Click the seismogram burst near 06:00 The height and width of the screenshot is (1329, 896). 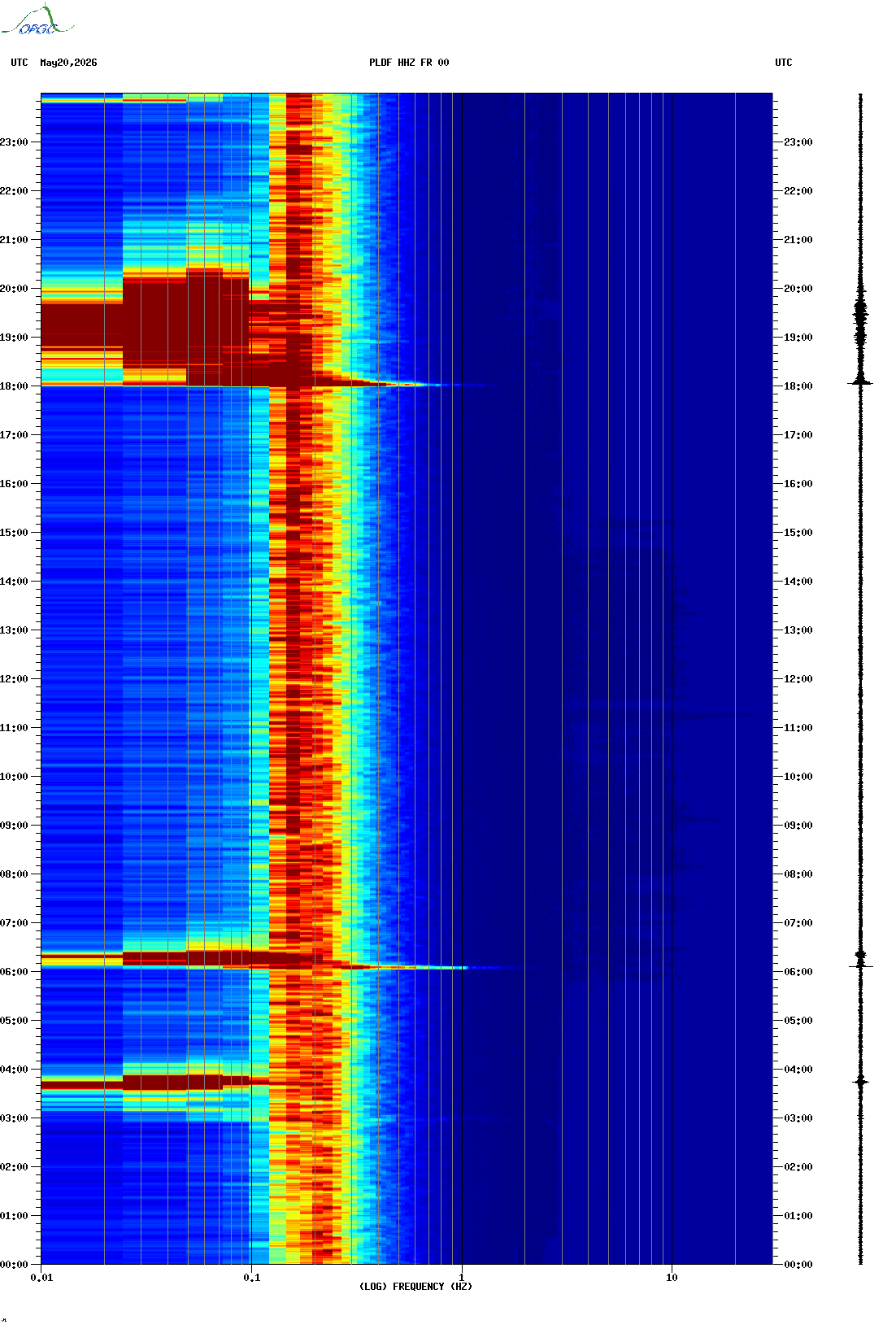(861, 961)
